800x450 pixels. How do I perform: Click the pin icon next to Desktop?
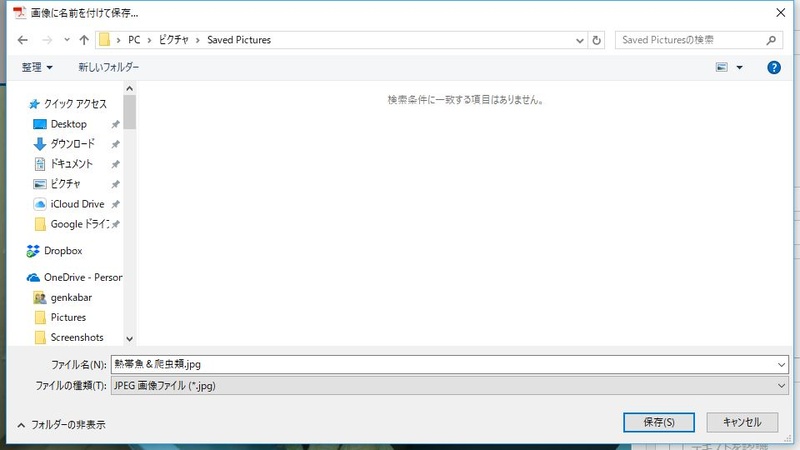(115, 124)
